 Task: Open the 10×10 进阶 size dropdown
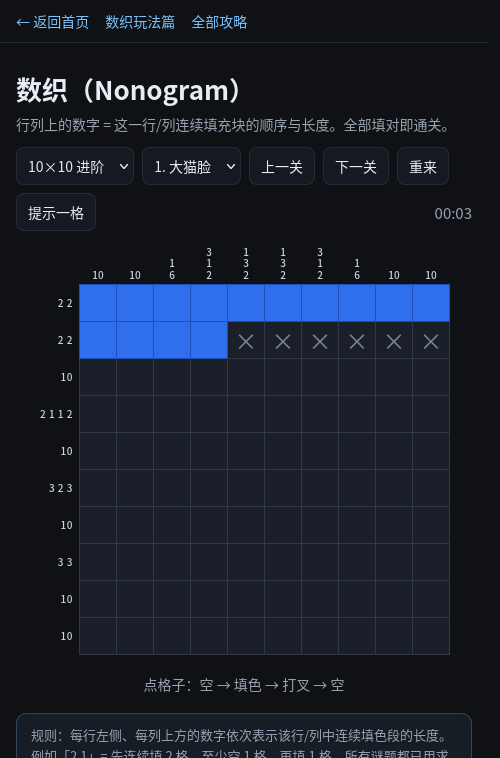(x=75, y=166)
